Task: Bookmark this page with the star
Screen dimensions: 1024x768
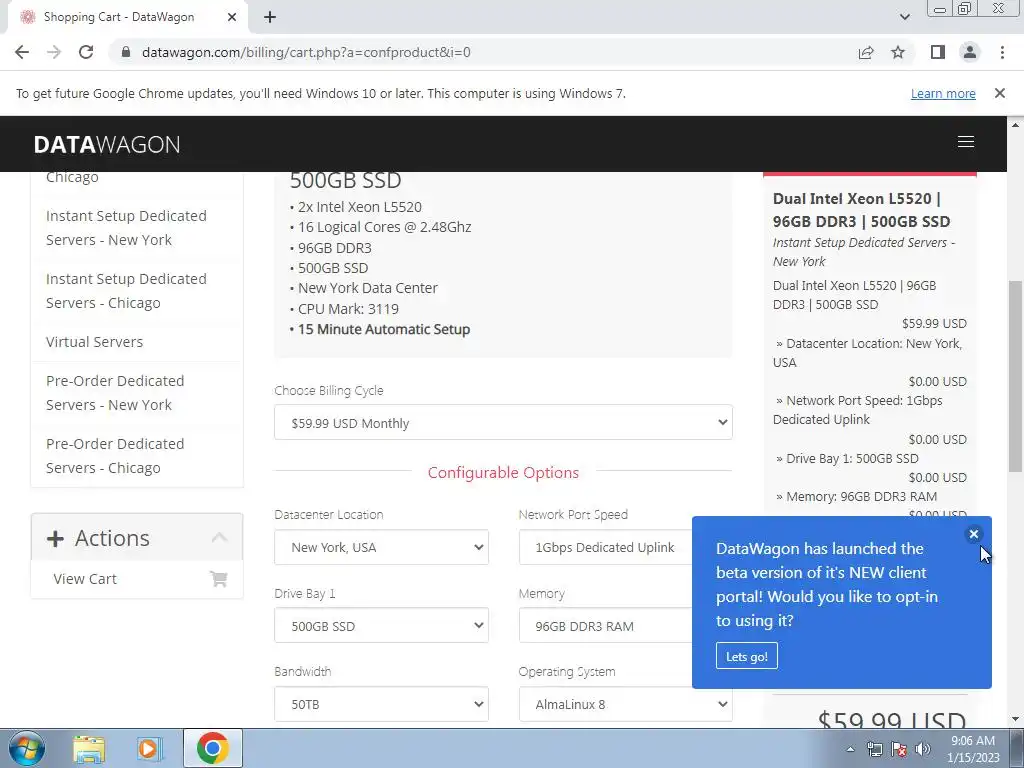Action: point(898,52)
